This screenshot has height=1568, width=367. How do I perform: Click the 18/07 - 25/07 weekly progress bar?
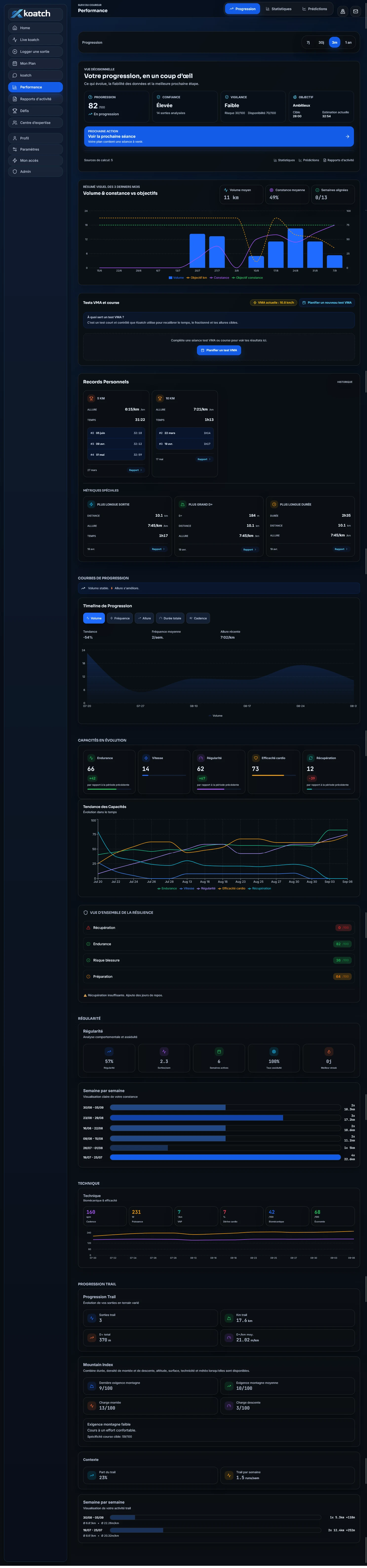[225, 1157]
